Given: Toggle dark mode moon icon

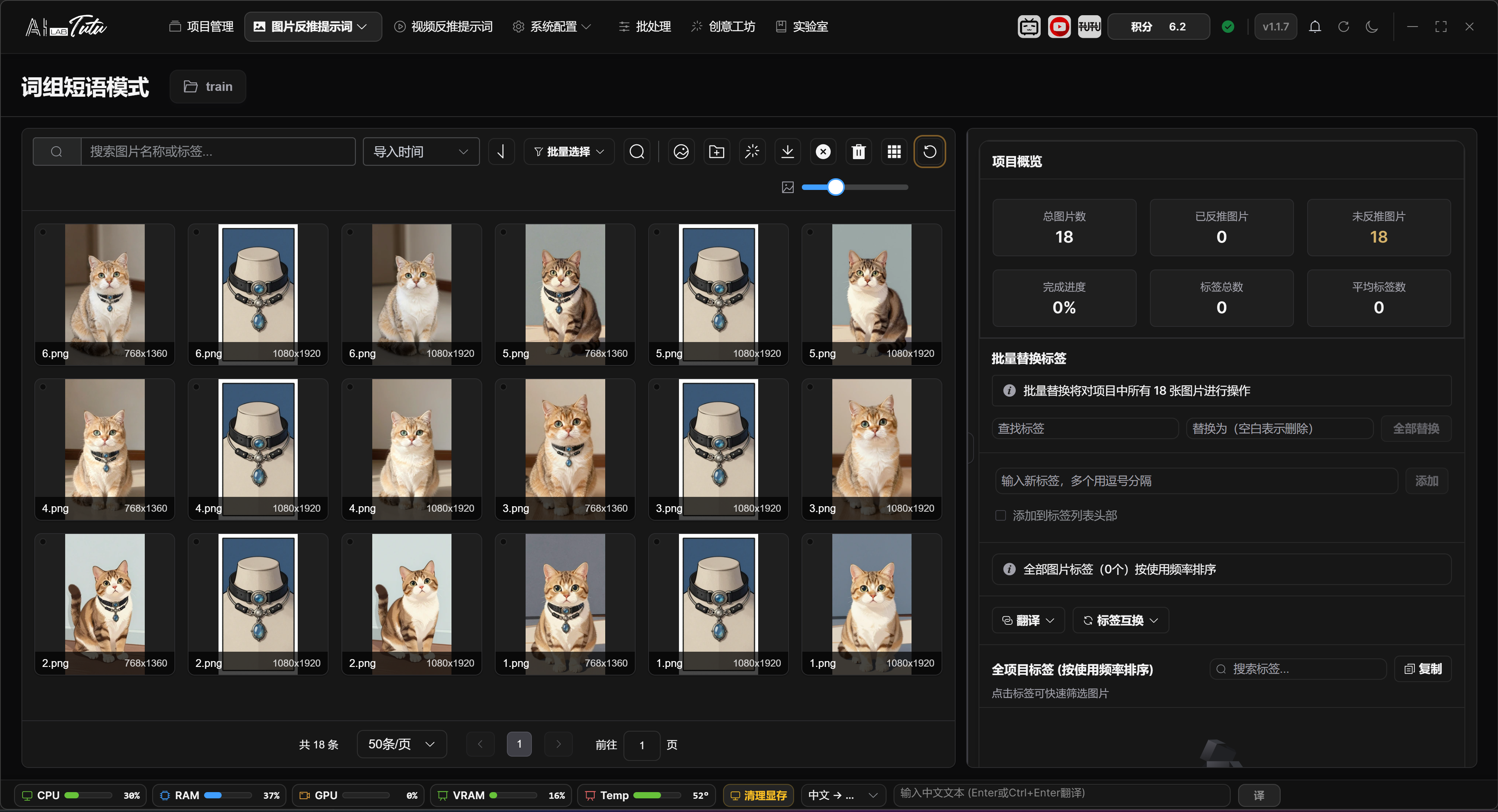Looking at the screenshot, I should pos(1372,27).
